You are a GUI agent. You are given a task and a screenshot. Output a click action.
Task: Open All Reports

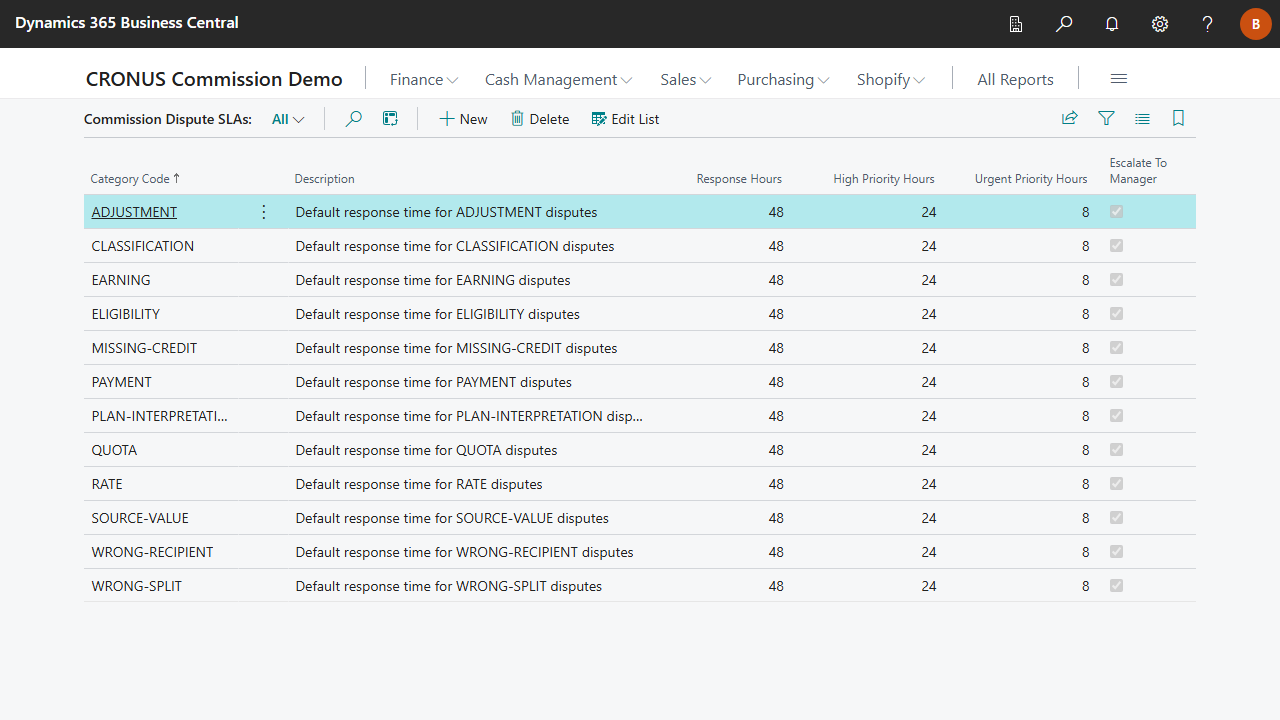(1015, 79)
